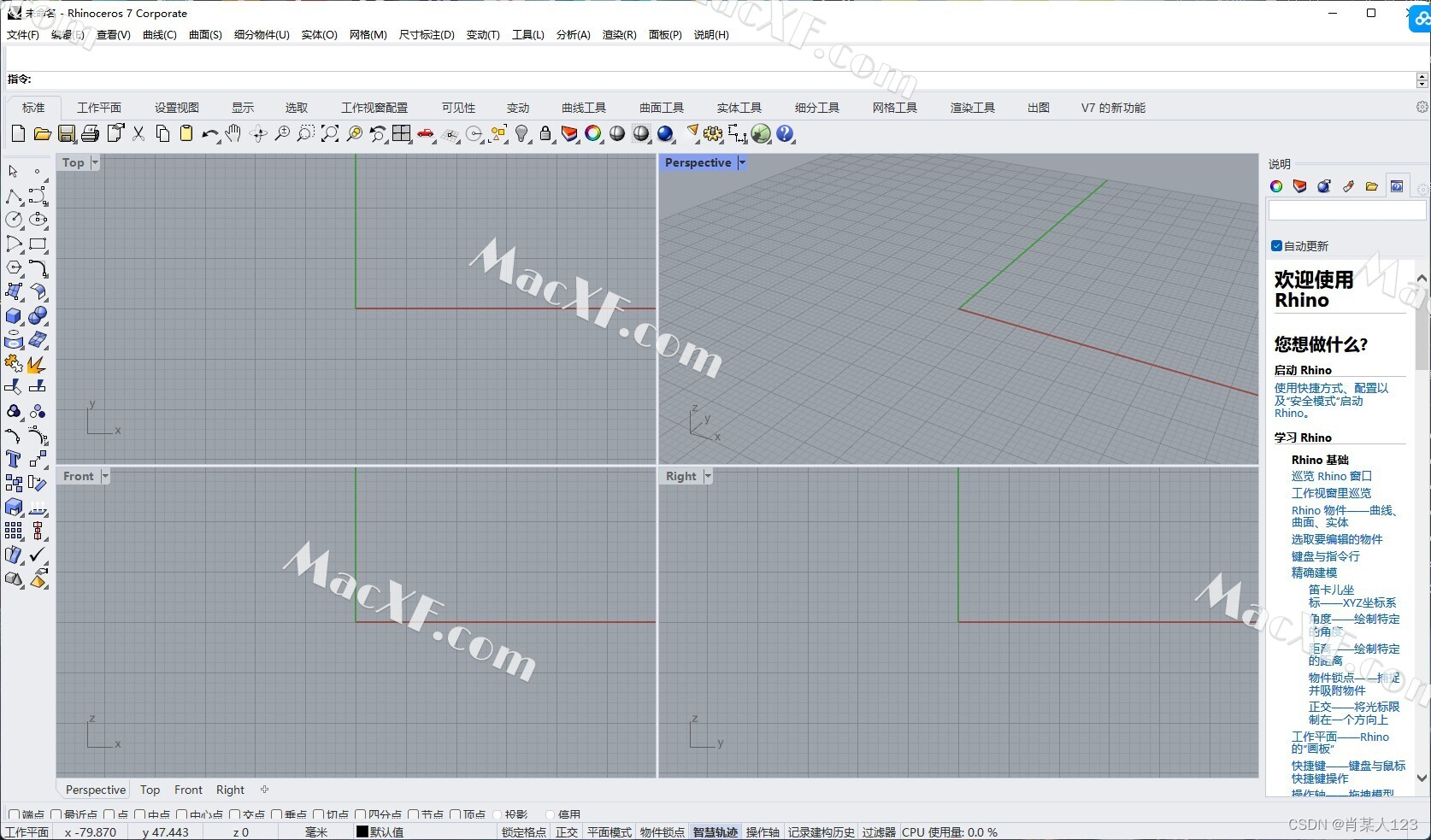1431x840 pixels.
Task: Click the New file icon
Action: (x=18, y=133)
